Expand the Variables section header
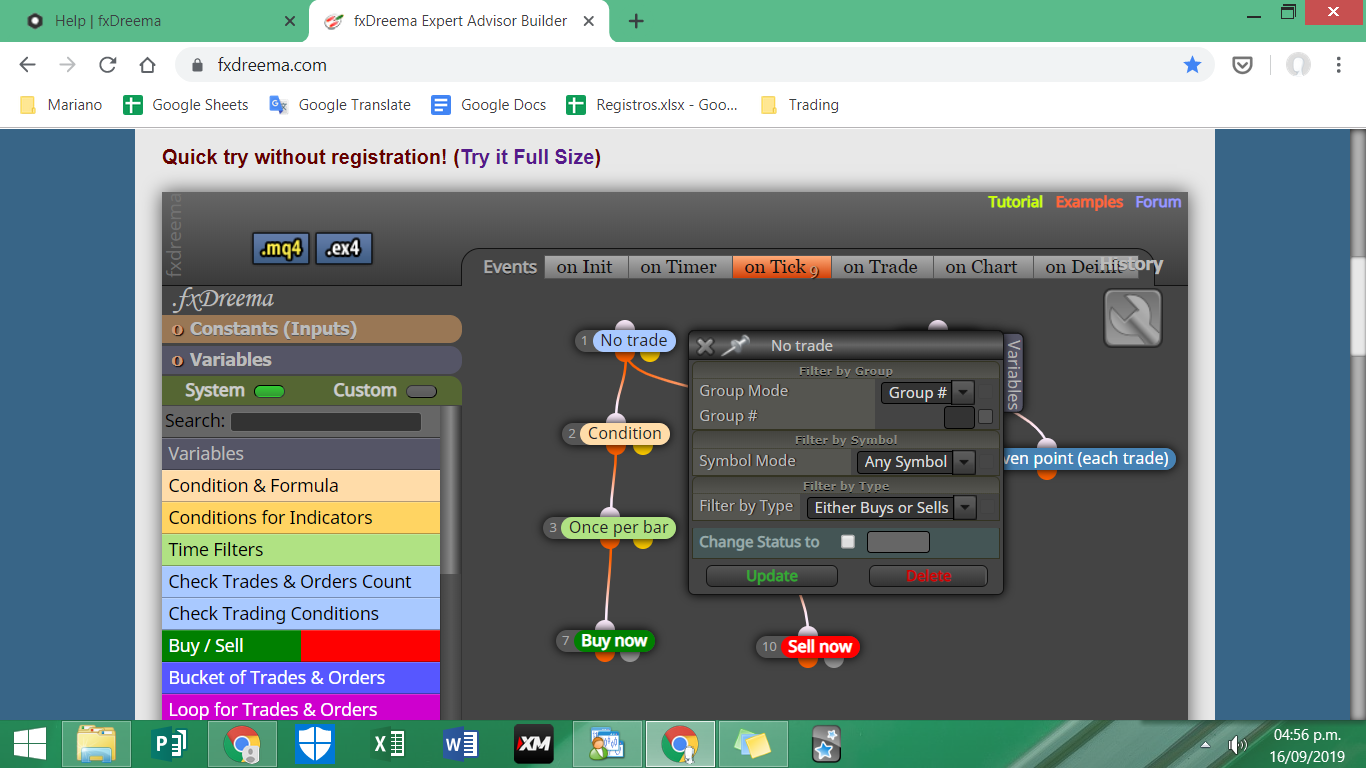 (x=312, y=360)
